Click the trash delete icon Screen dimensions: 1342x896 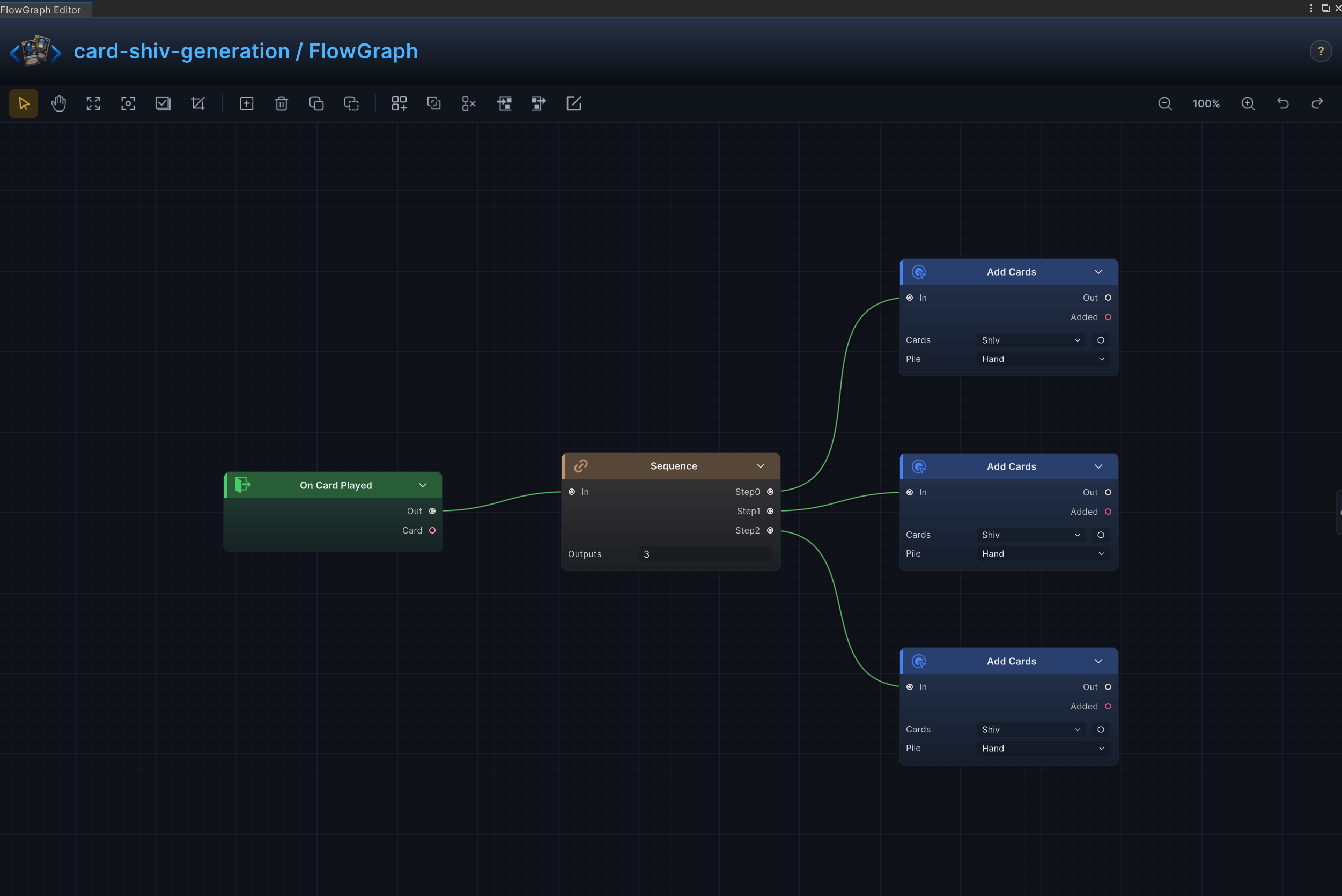click(281, 103)
